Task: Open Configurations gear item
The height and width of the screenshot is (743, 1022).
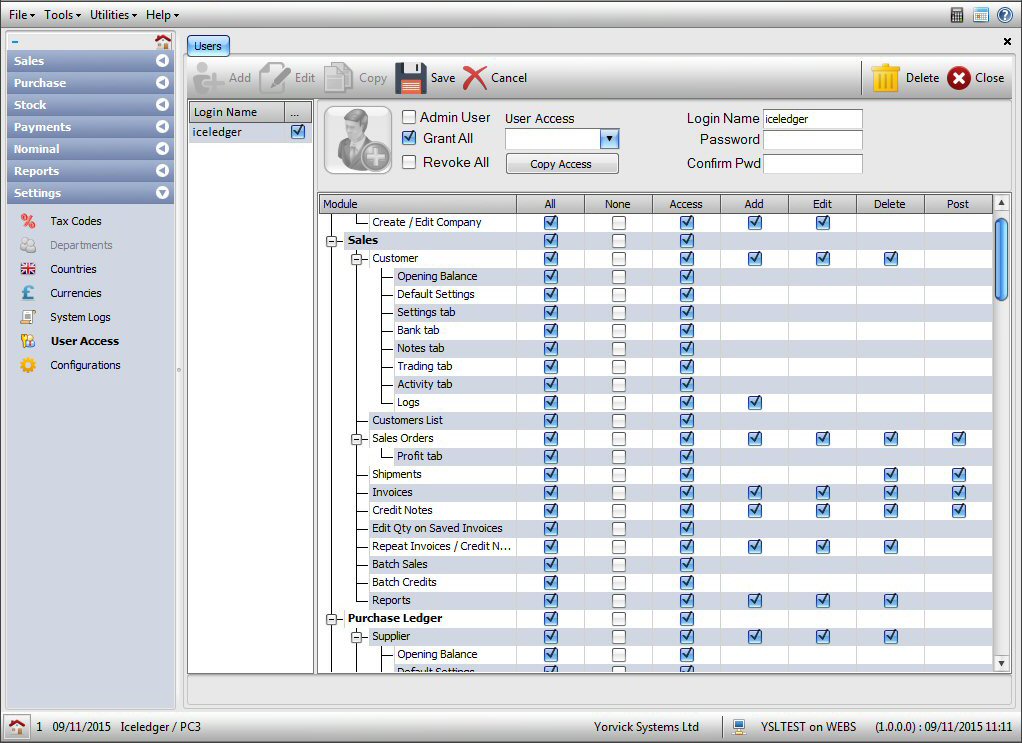Action: click(85, 365)
